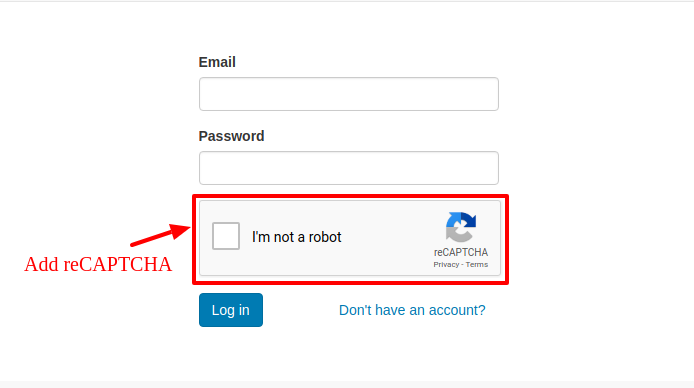Screen dimensions: 694x388
Task: Click the red highlight border around the captcha
Action: [x=351, y=196]
